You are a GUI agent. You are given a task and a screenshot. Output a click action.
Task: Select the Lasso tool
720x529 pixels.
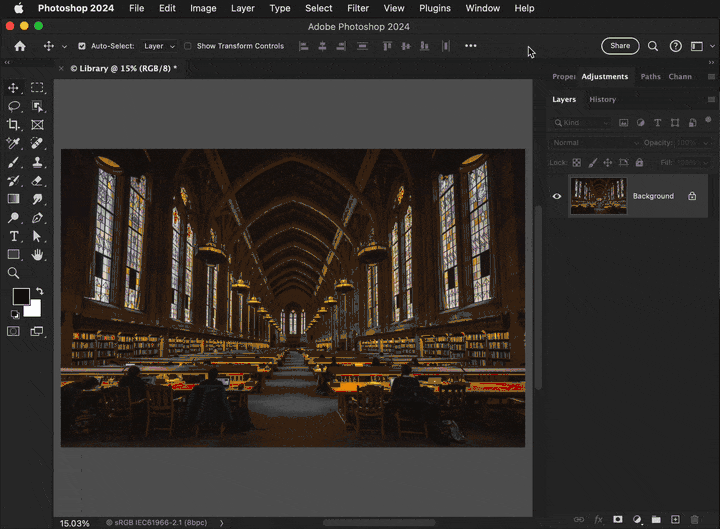[x=14, y=106]
